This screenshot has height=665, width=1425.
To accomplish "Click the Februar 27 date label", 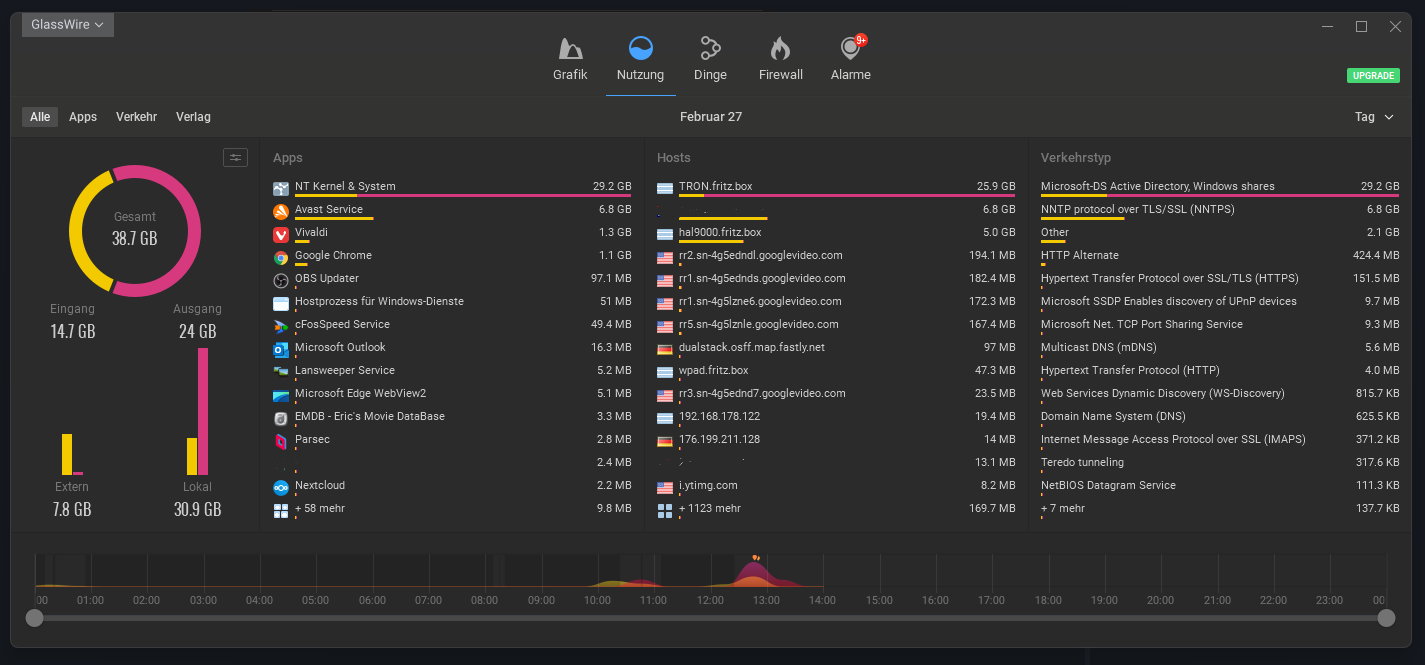I will click(711, 117).
